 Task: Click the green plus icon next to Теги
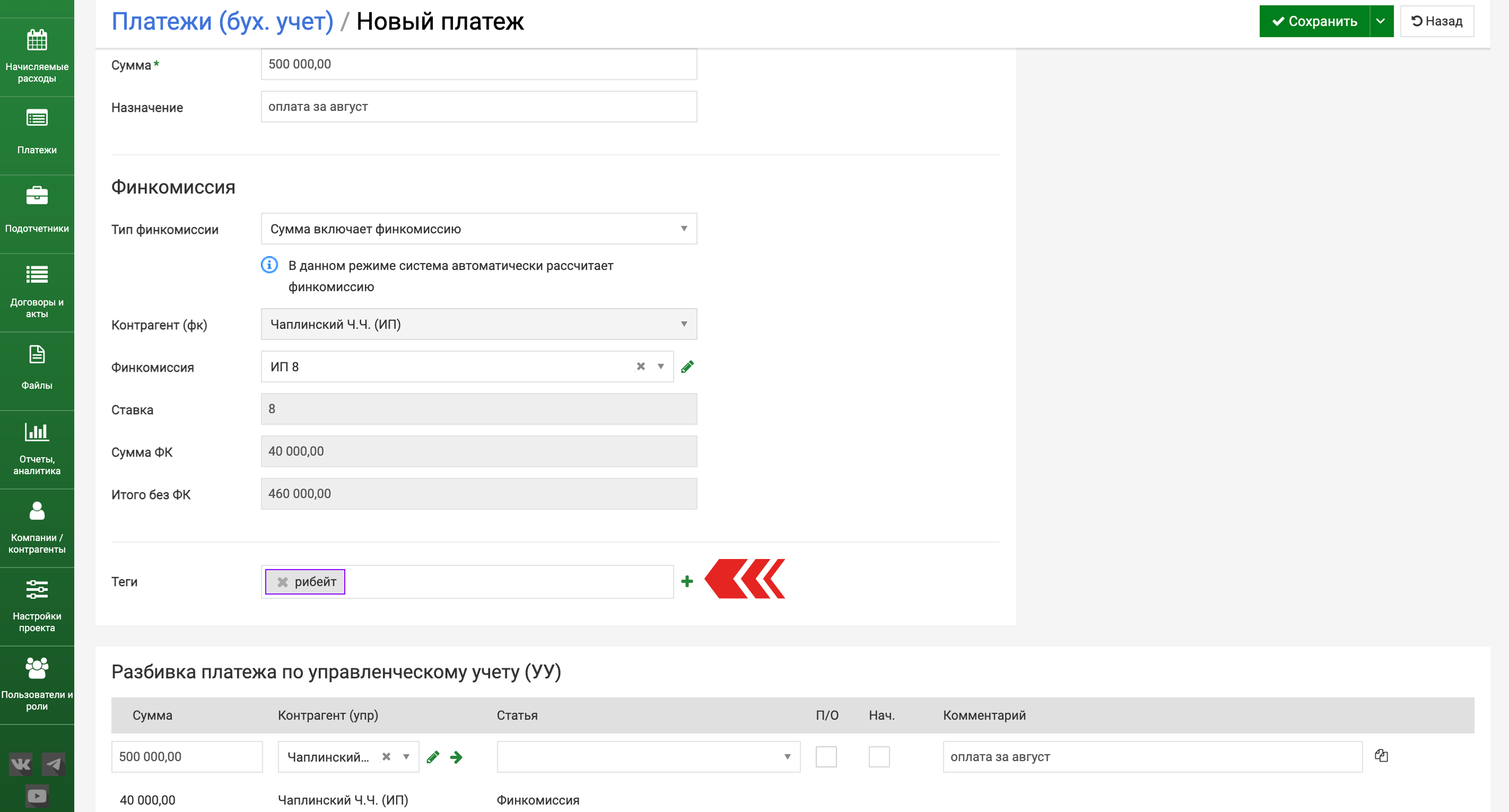pyautogui.click(x=686, y=581)
